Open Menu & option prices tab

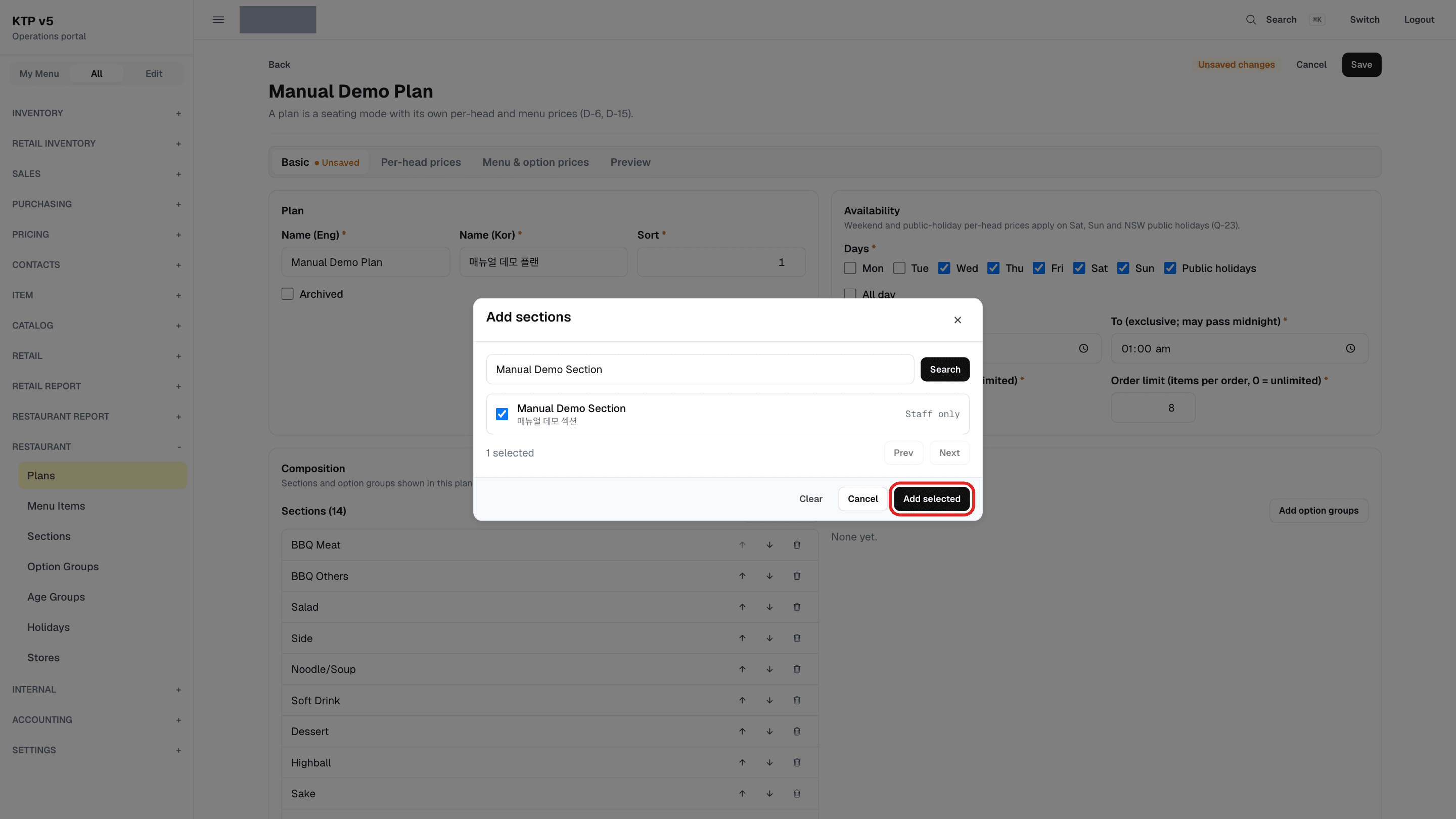point(535,162)
